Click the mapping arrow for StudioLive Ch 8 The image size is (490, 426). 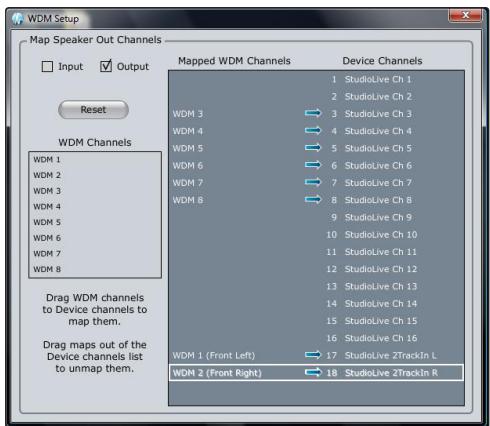pyautogui.click(x=313, y=200)
